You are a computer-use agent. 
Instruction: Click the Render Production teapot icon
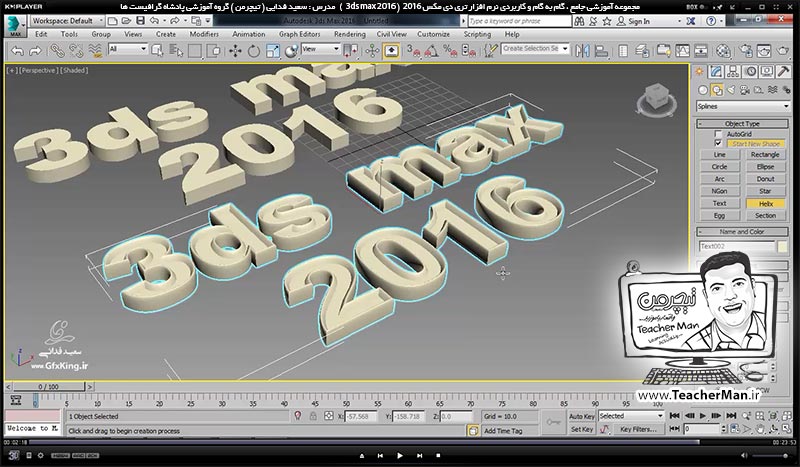tap(783, 51)
